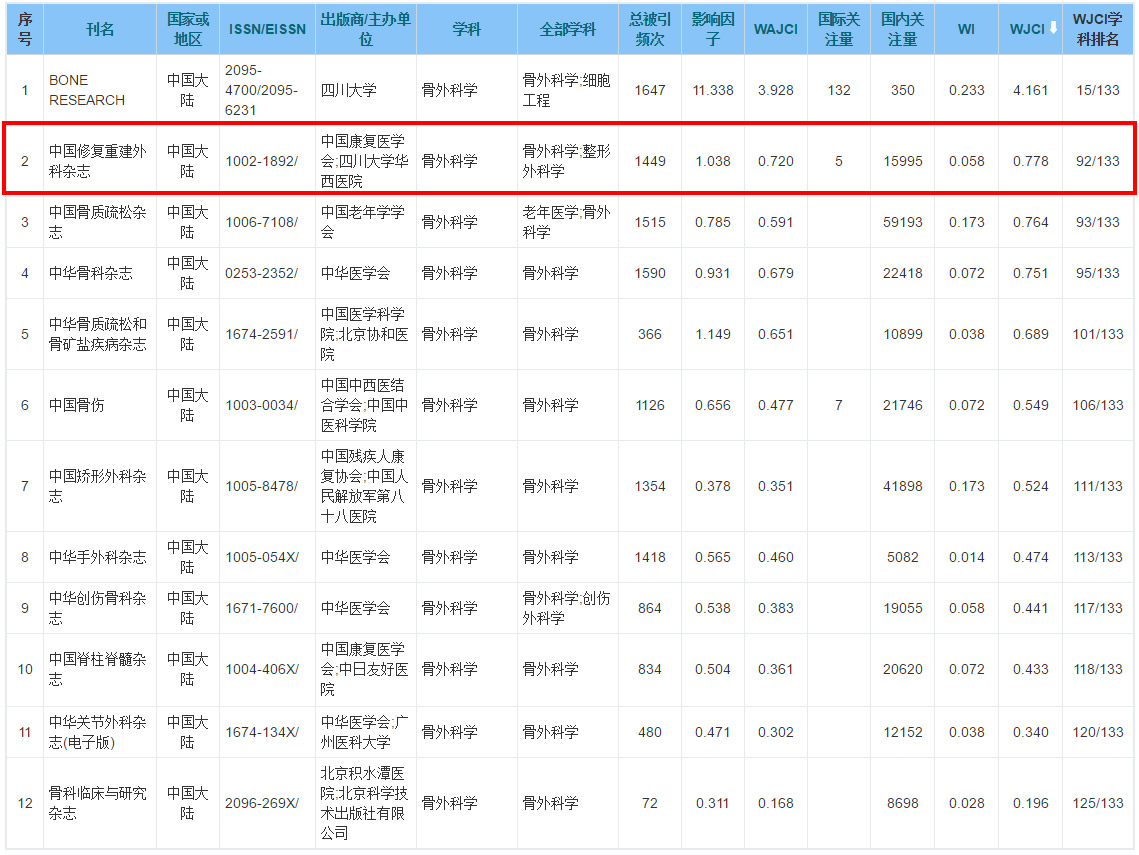Sort by 影响因子 header
The image size is (1139, 855).
click(x=713, y=29)
